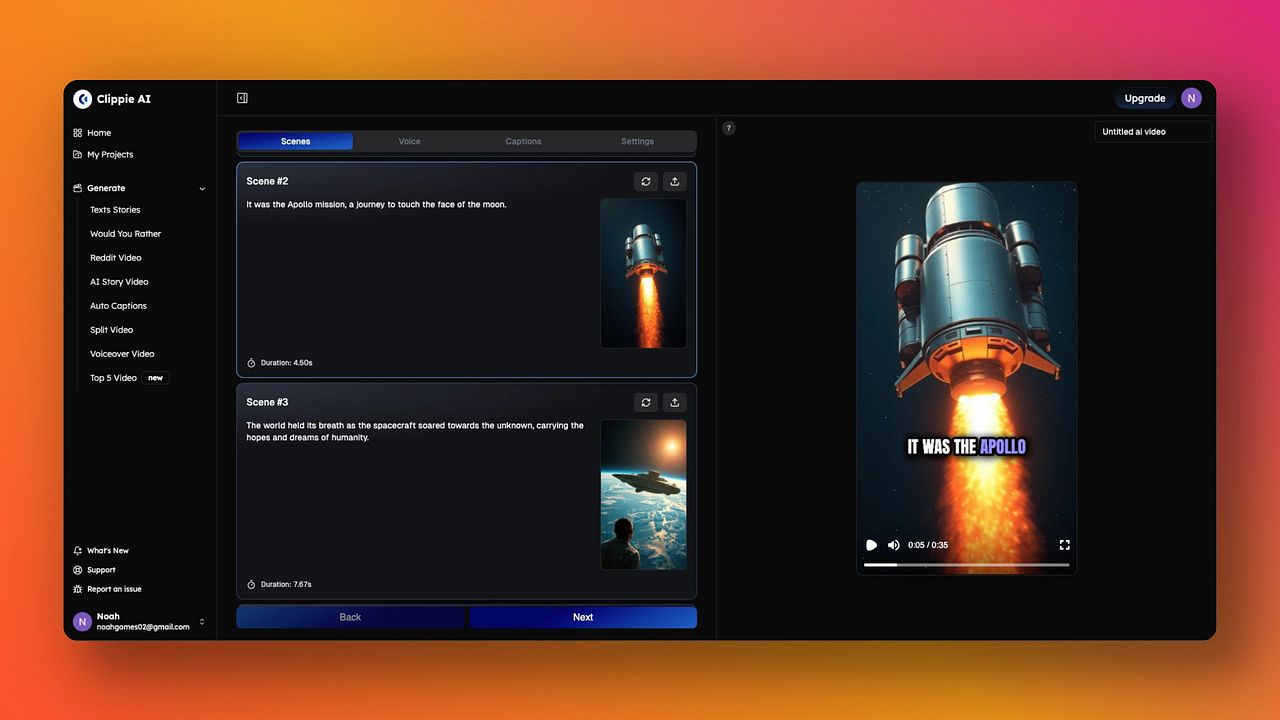
Task: Open the user avatar in the top bar
Action: [x=1191, y=98]
